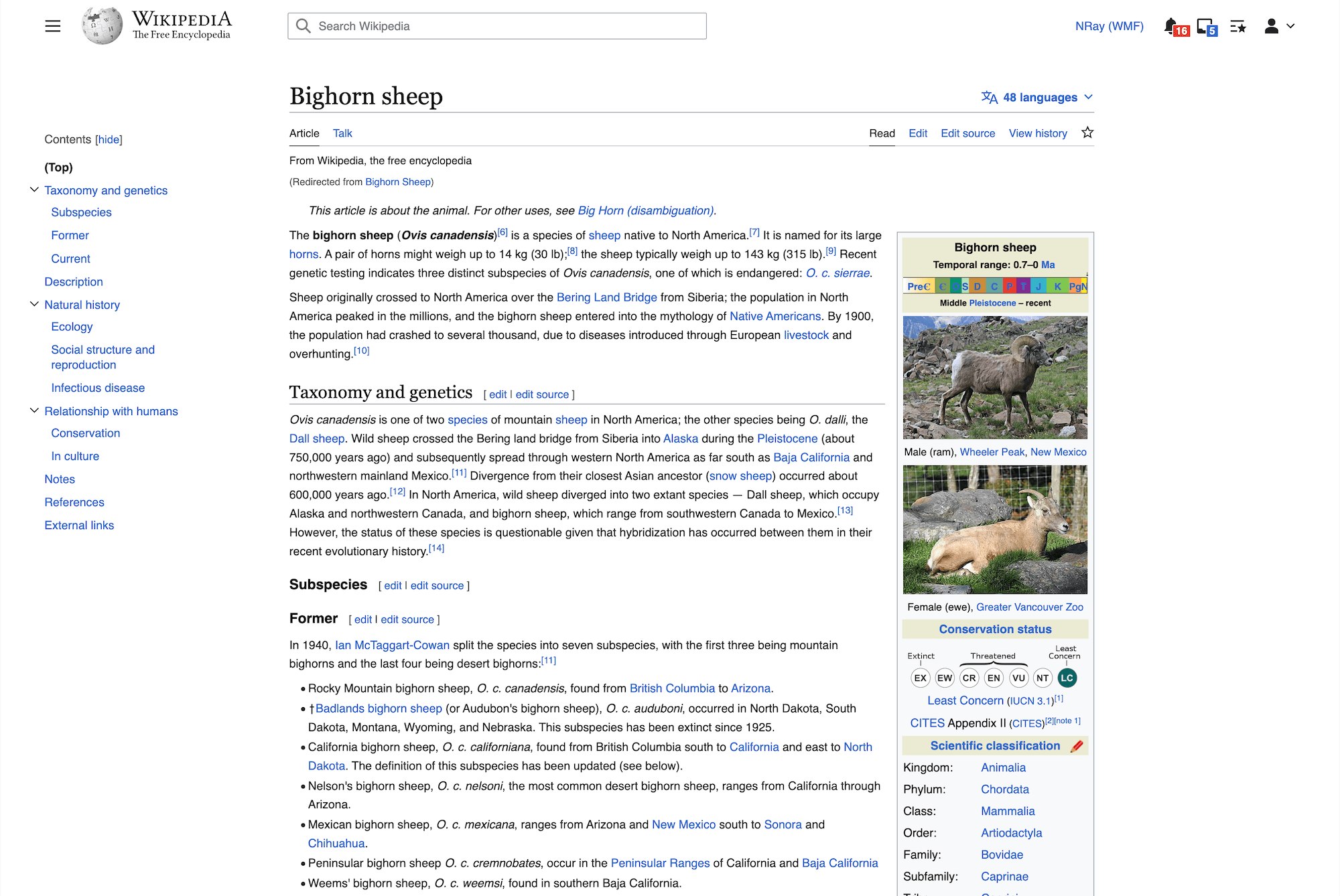Viewport: 1340px width, 896px height.
Task: Click the red pencil edit taxonomy icon
Action: coord(1077,746)
